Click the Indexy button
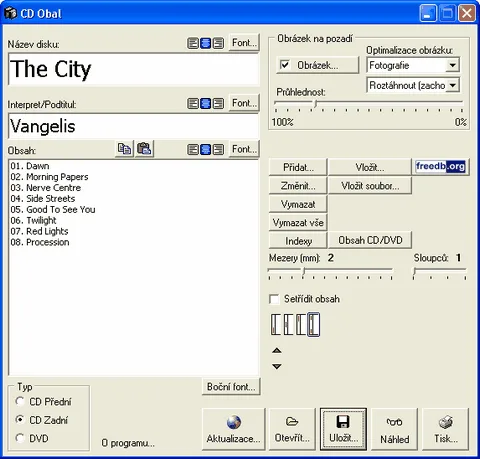Image resolution: width=480 pixels, height=459 pixels. [x=298, y=240]
